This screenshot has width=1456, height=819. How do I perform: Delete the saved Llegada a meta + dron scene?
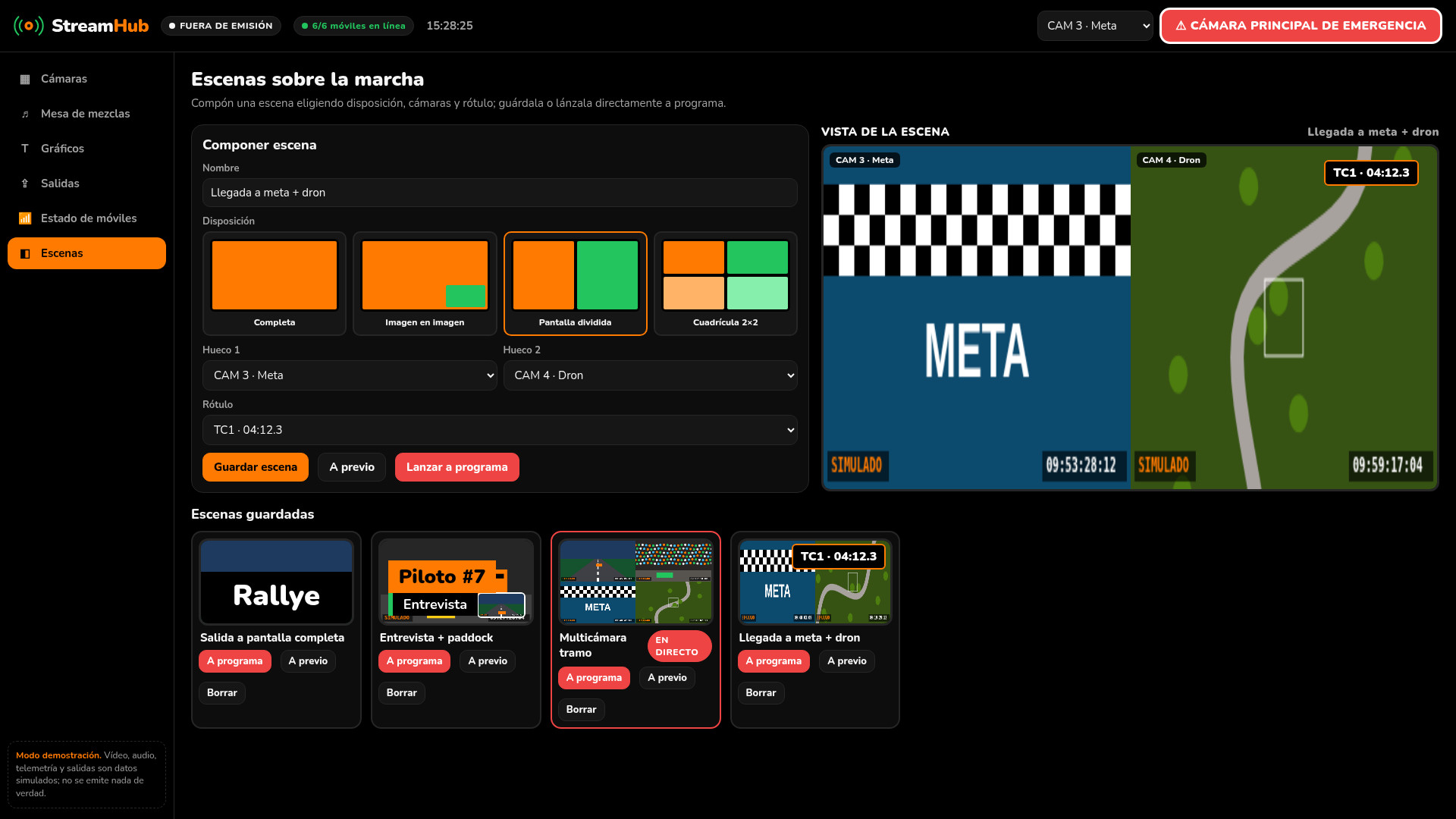coord(761,693)
